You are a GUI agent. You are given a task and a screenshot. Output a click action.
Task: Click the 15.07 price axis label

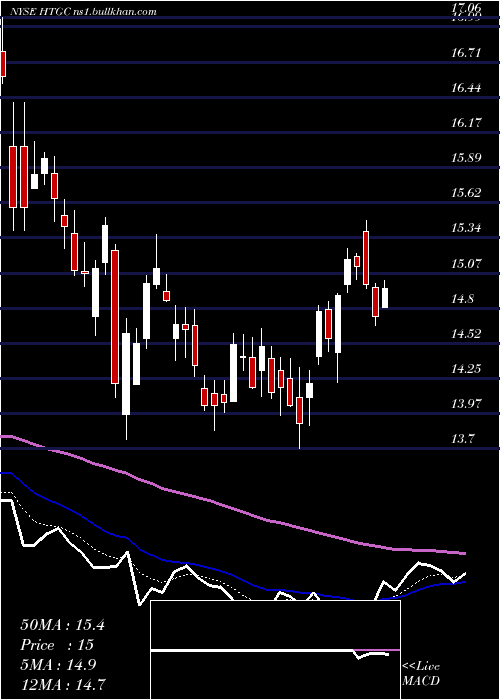(x=466, y=263)
